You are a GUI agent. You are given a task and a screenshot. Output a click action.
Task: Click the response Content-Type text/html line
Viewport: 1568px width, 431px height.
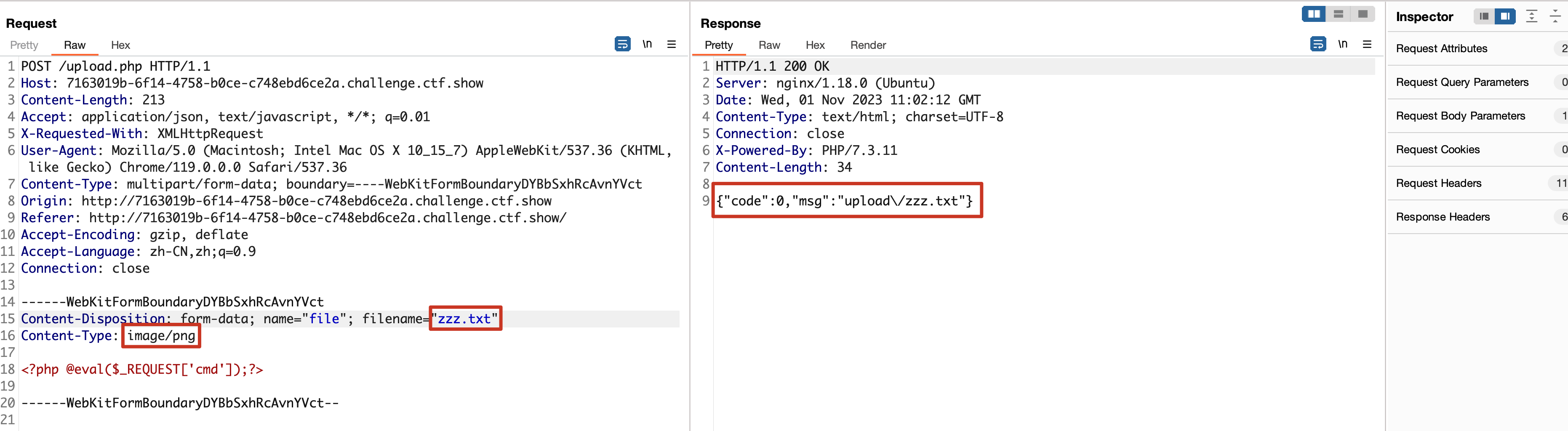pyautogui.click(x=859, y=116)
